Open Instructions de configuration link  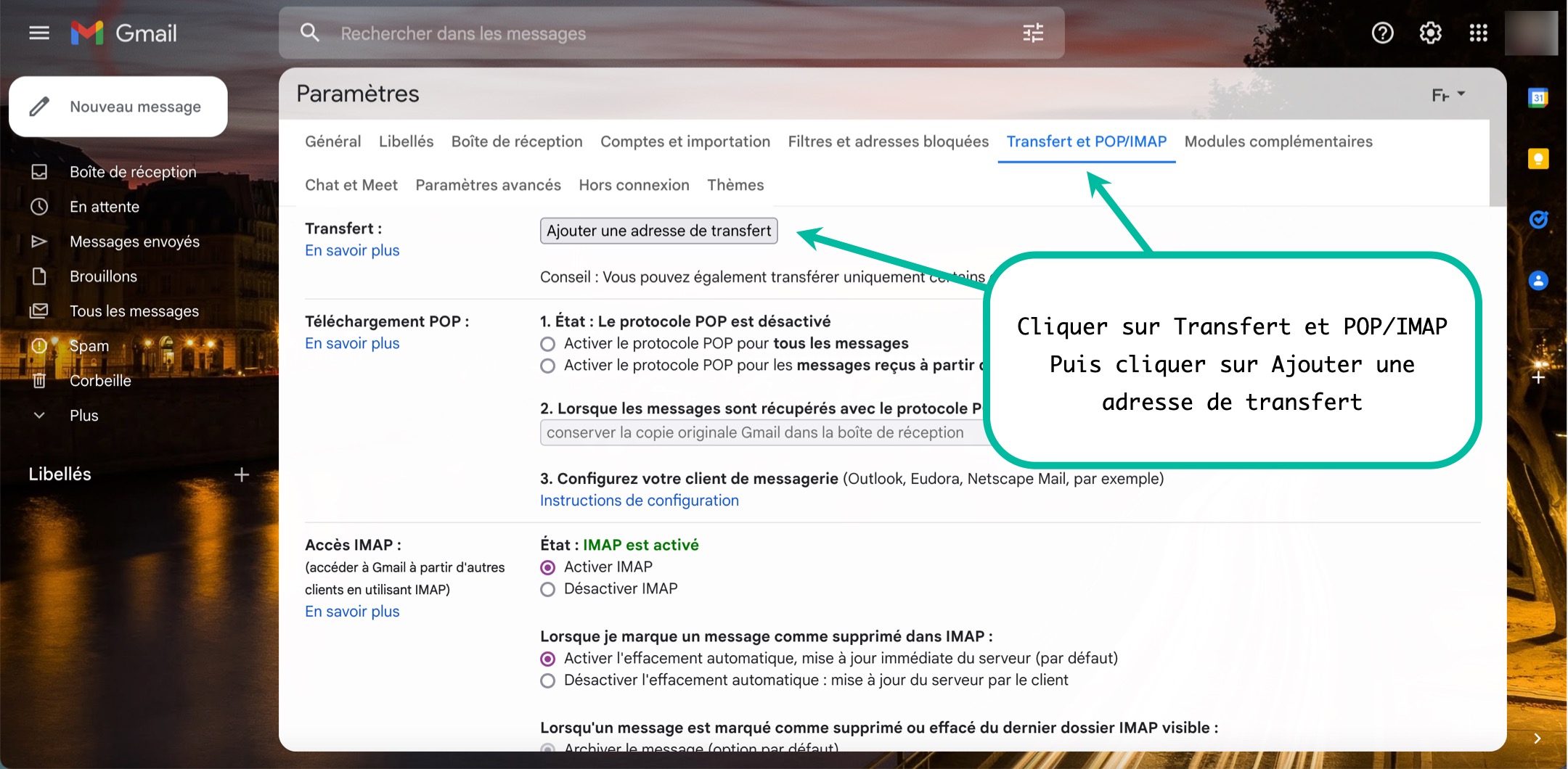click(639, 501)
